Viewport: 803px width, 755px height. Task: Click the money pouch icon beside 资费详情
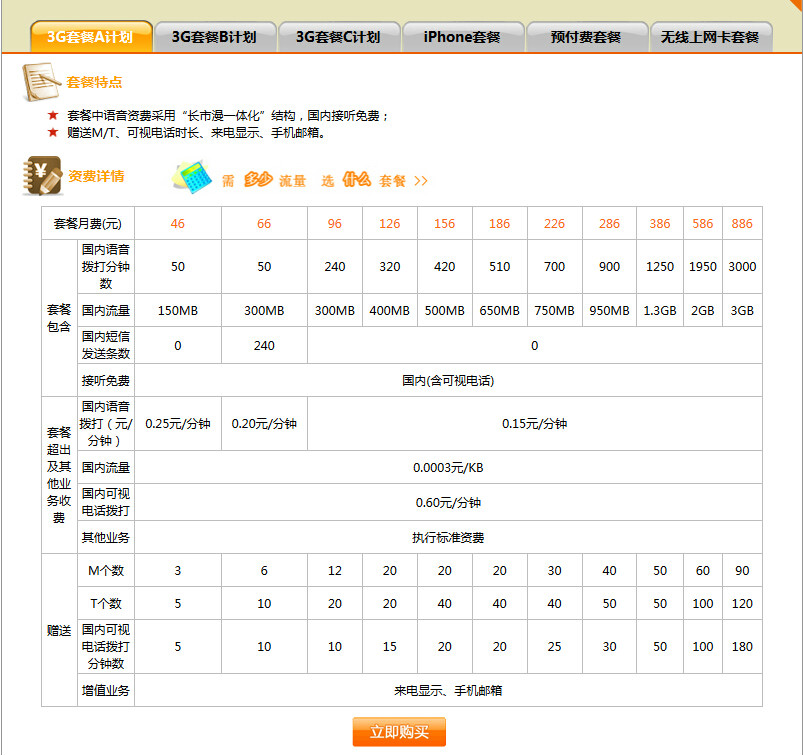pos(42,176)
